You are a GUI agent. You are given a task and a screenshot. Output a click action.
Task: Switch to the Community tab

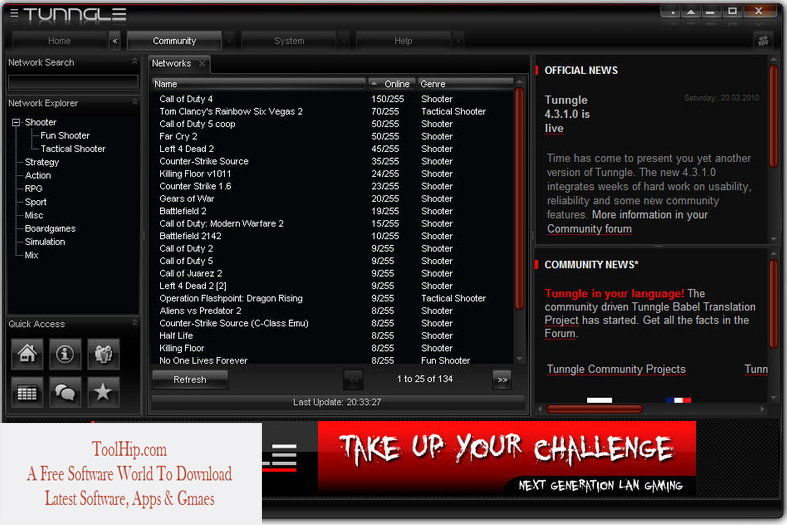click(174, 41)
